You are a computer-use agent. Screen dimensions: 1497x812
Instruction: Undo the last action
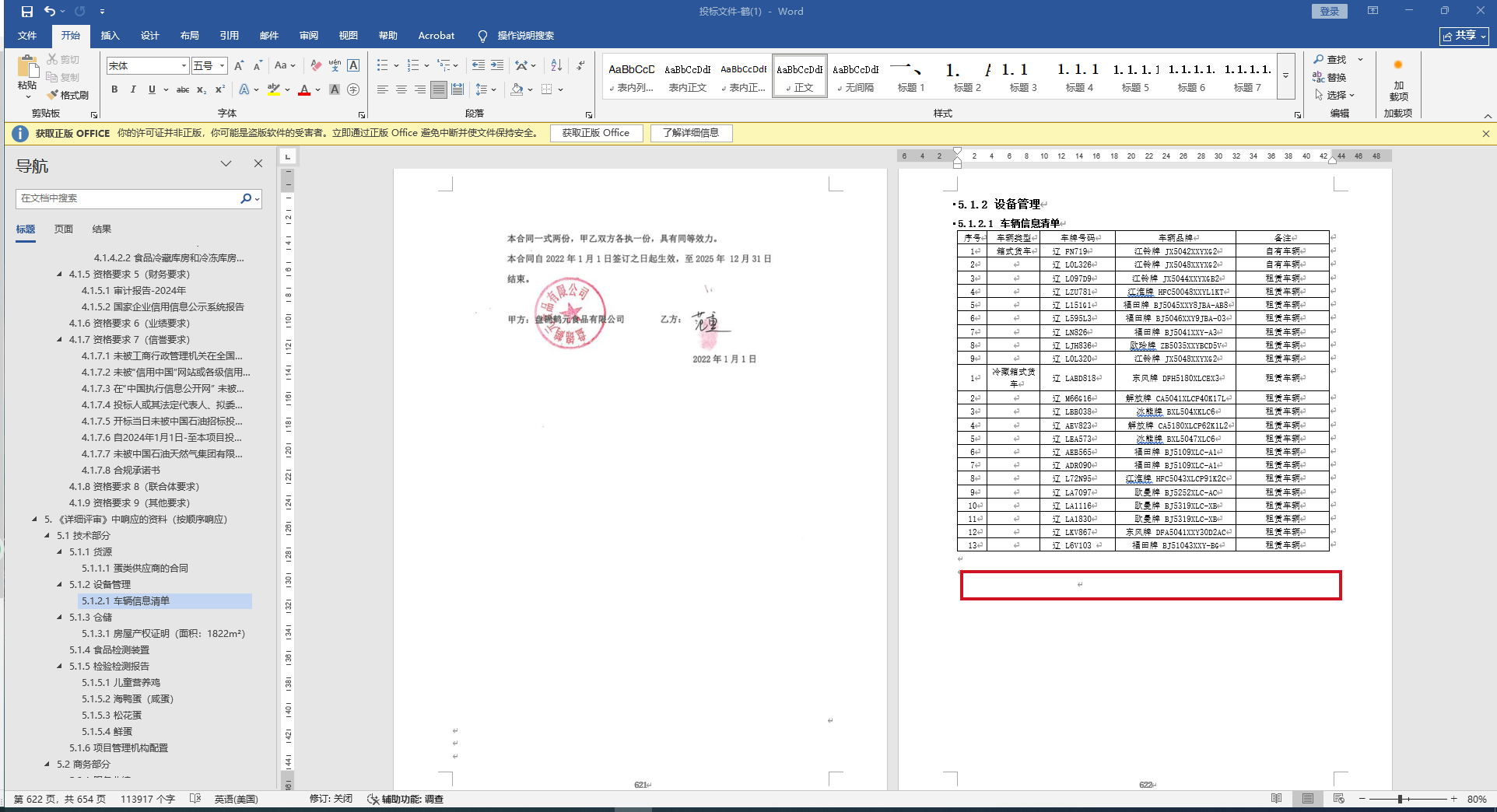tap(50, 12)
